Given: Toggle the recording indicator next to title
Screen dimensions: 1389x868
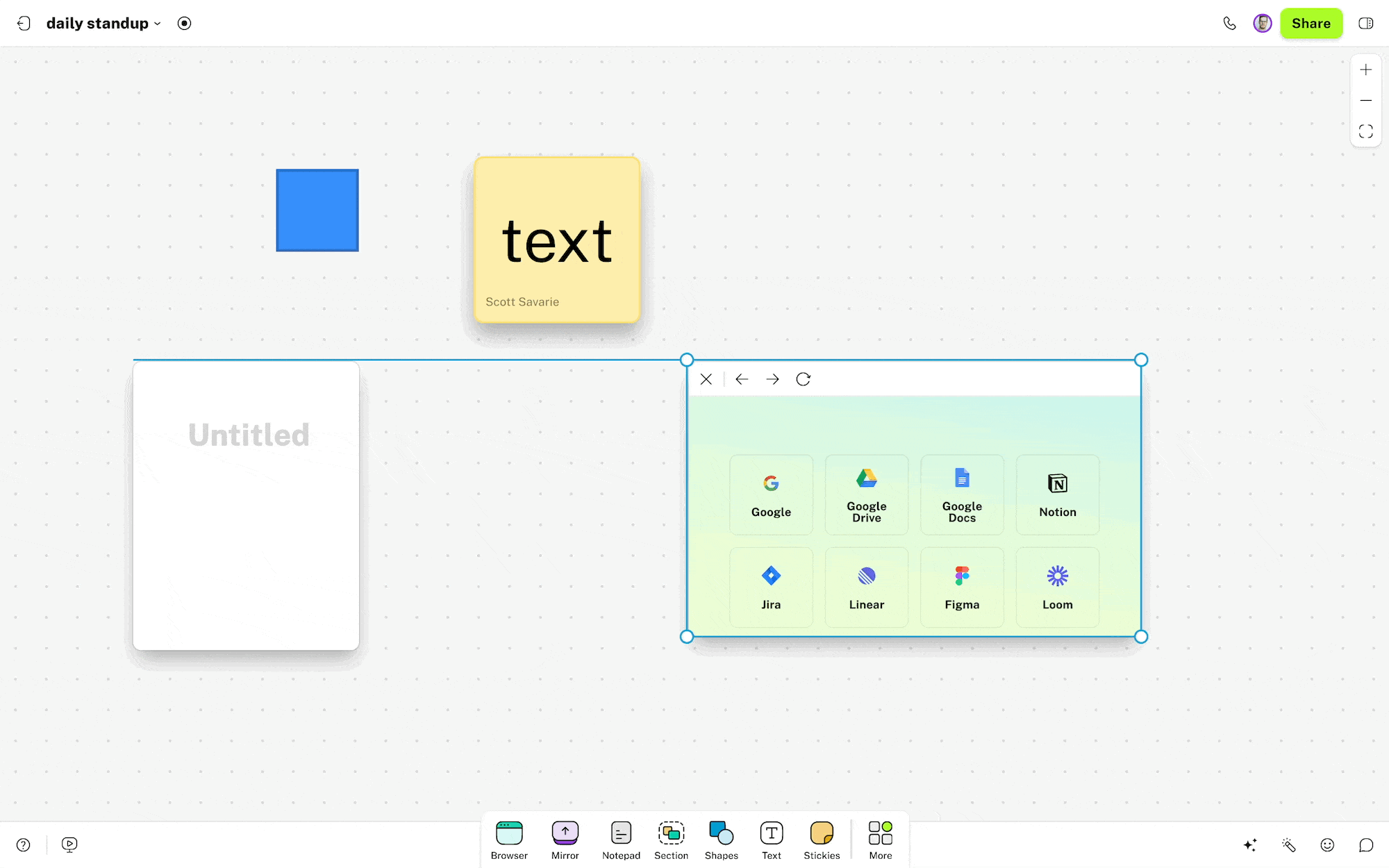Looking at the screenshot, I should [184, 24].
